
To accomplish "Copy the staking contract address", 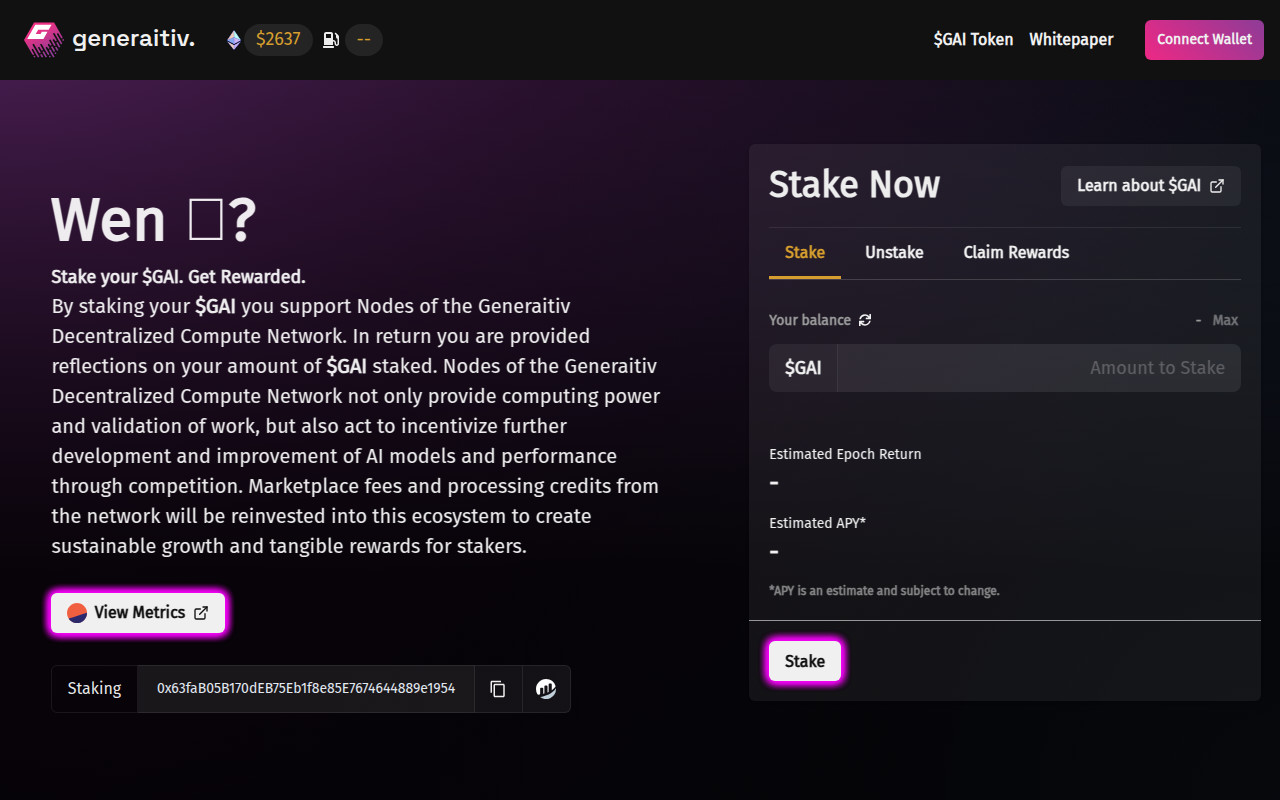I will pyautogui.click(x=498, y=689).
